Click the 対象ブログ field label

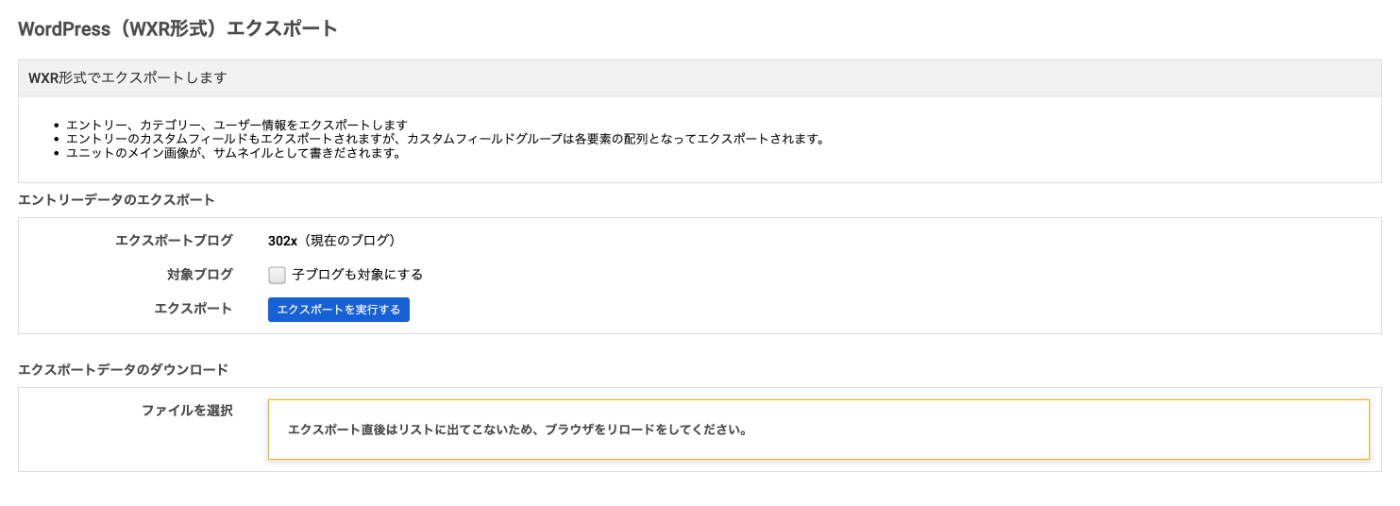[200, 274]
